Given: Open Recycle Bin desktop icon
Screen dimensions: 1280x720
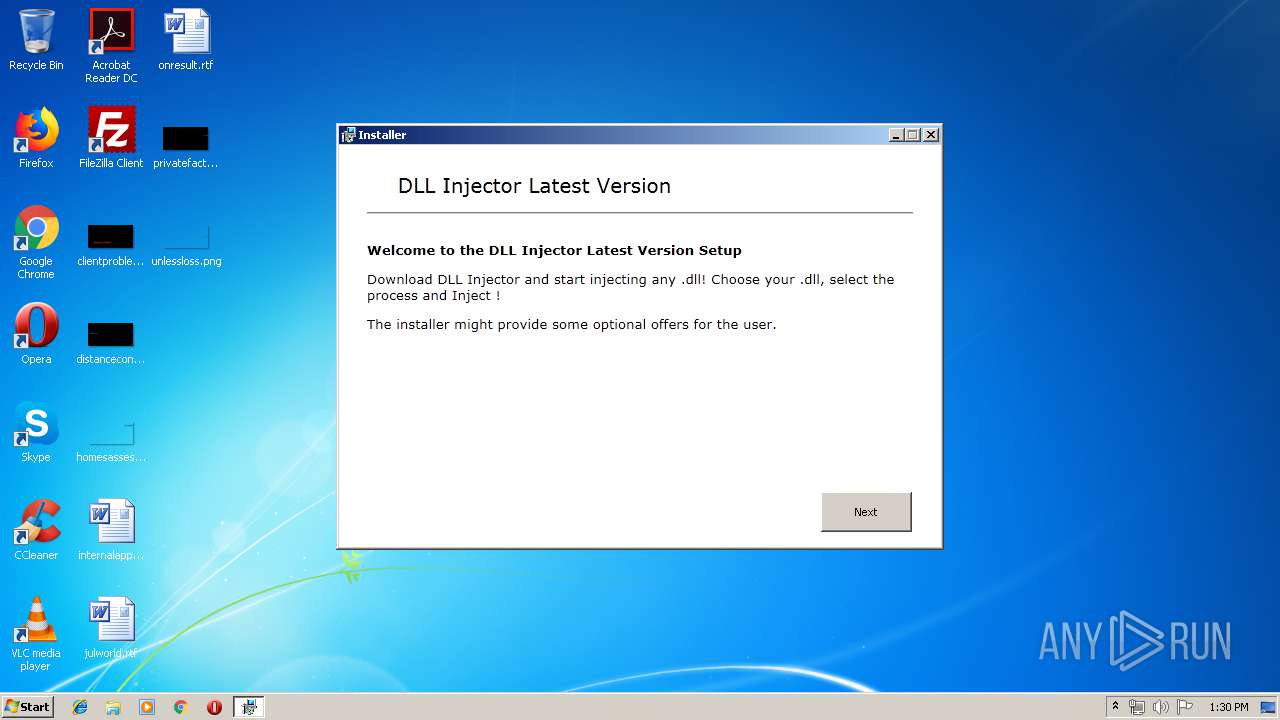Looking at the screenshot, I should (36, 40).
